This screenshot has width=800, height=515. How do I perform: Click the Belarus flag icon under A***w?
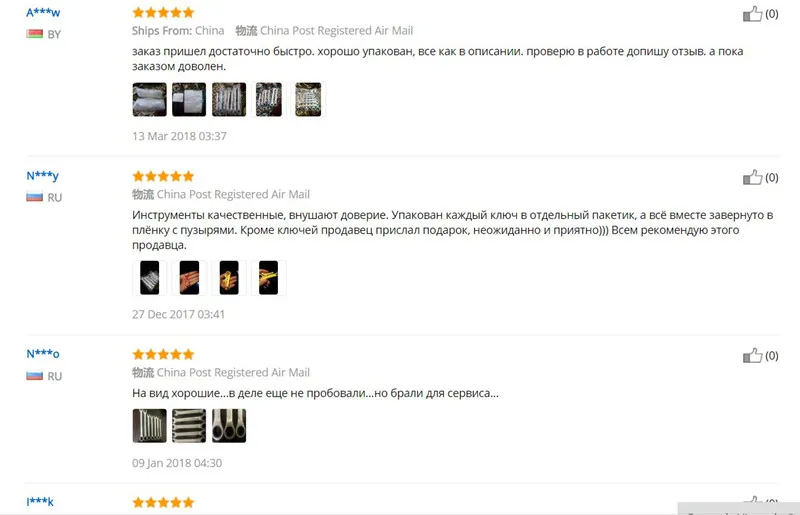coord(35,34)
